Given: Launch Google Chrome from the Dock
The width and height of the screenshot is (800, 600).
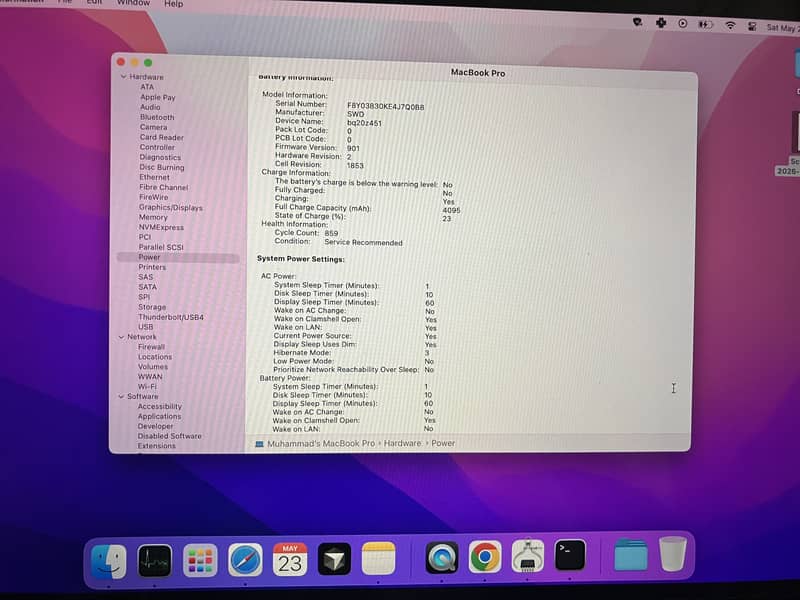Looking at the screenshot, I should click(485, 556).
